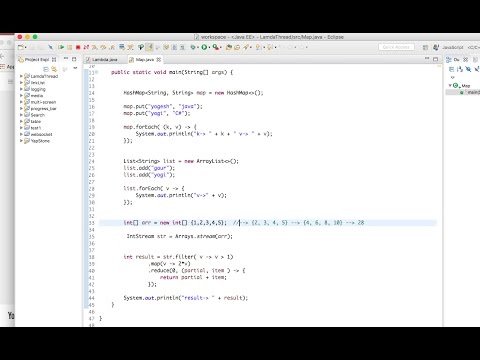
Task: Expand the websocket project
Action: [x=21, y=134]
